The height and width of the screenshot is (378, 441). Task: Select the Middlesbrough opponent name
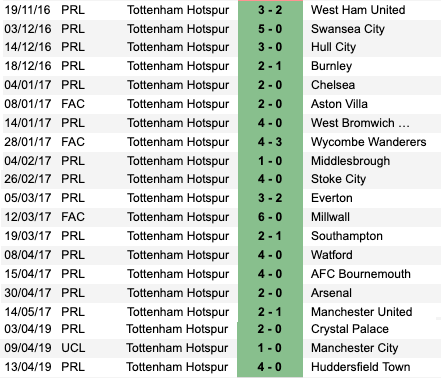tap(350, 161)
